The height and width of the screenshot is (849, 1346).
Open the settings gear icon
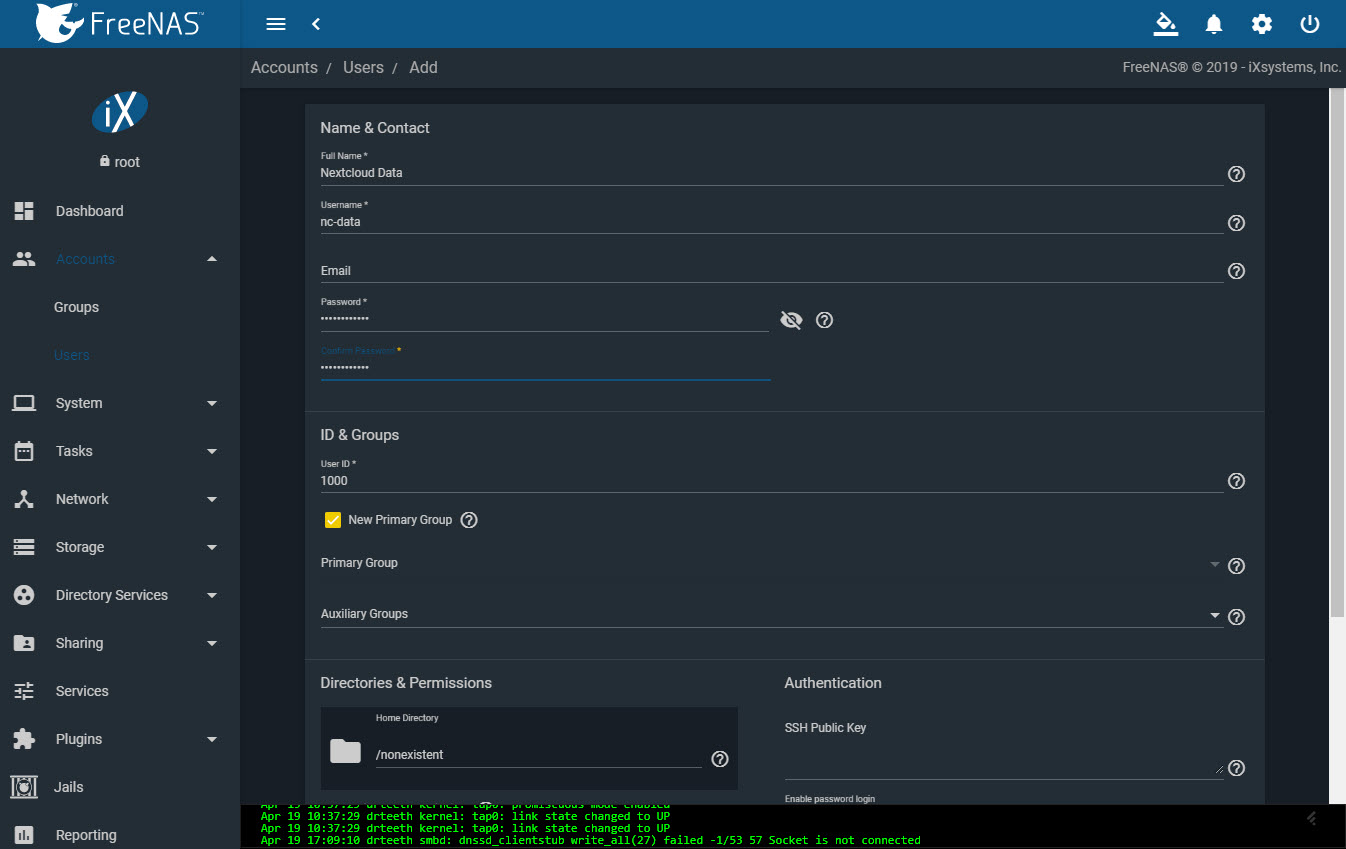click(1262, 24)
